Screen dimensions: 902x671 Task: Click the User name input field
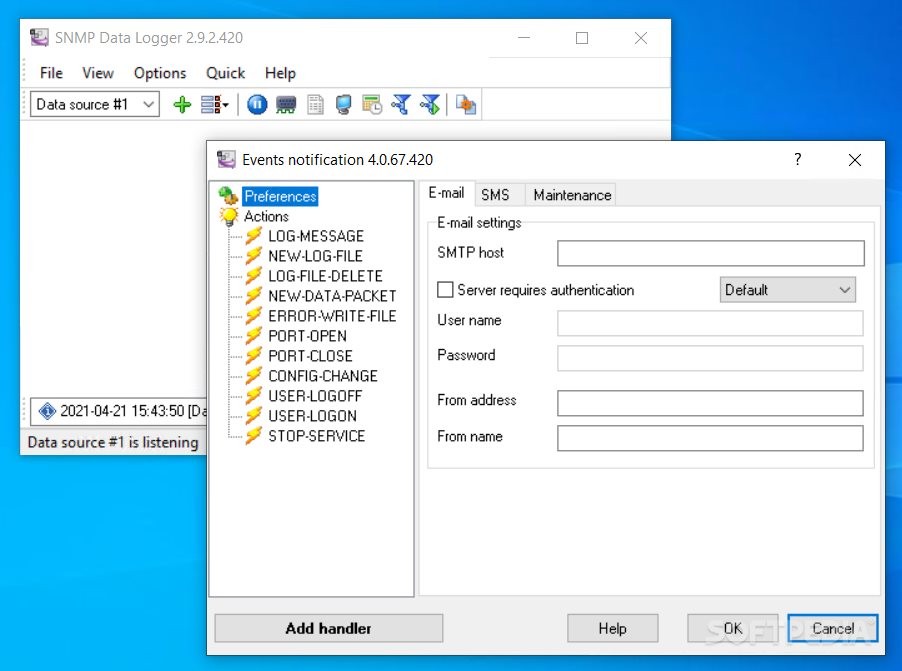(710, 323)
